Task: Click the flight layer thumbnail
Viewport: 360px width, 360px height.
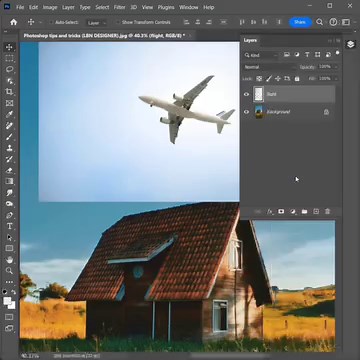Action: point(259,94)
